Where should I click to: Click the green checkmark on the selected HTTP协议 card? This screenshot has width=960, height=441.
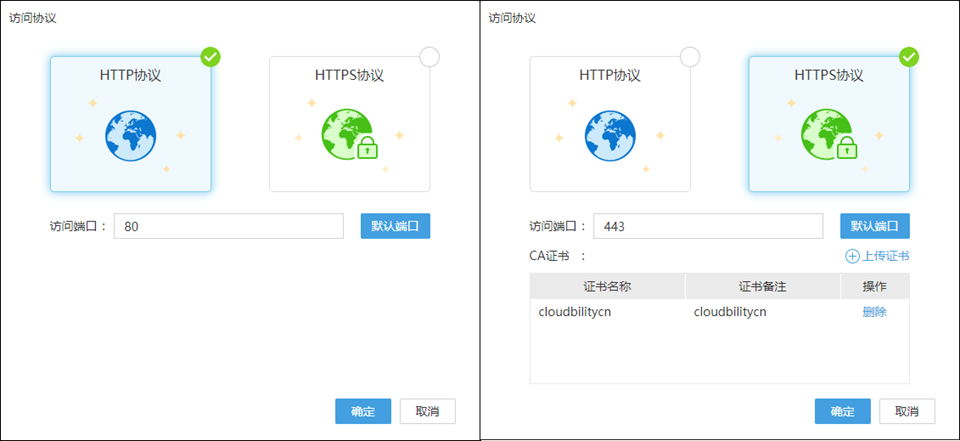pyautogui.click(x=210, y=57)
